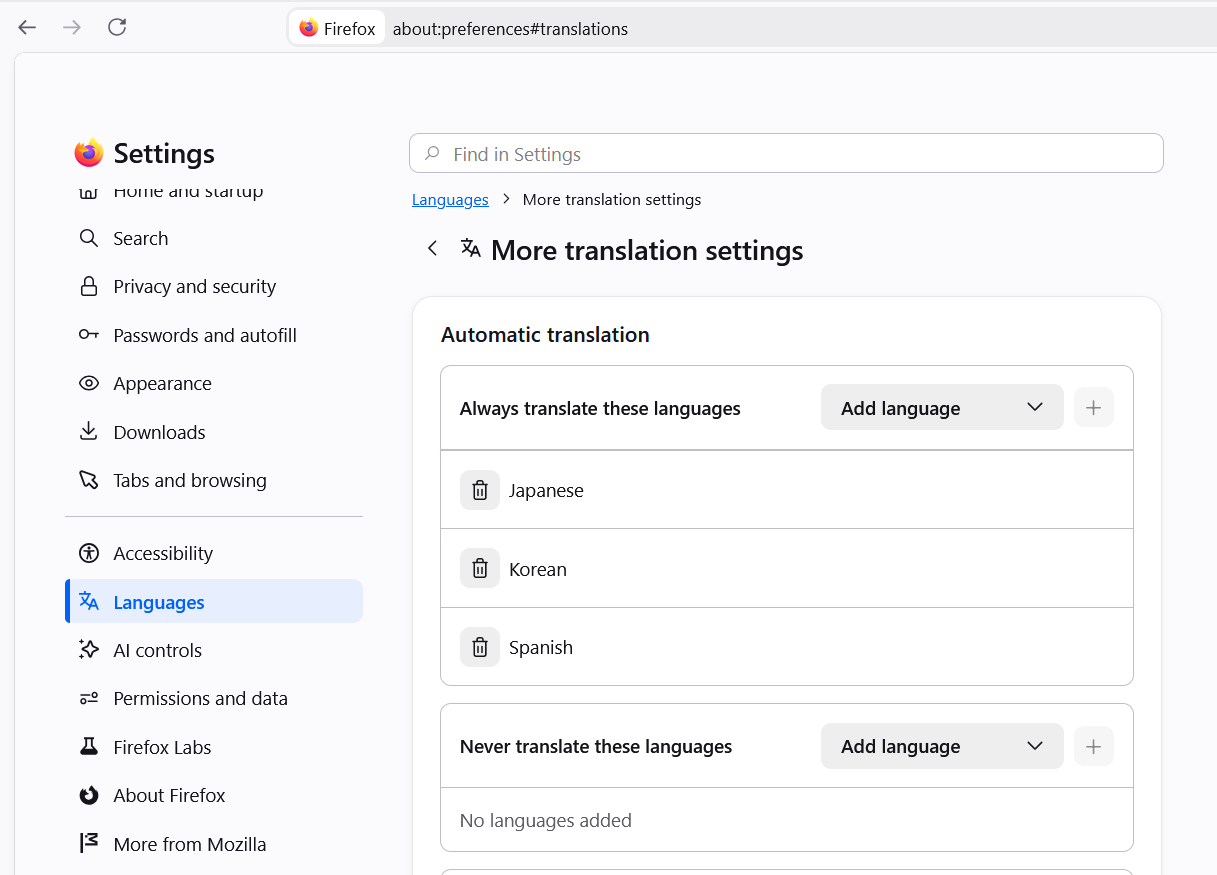The image size is (1217, 875).
Task: Click the Korean language row text
Action: tap(538, 569)
